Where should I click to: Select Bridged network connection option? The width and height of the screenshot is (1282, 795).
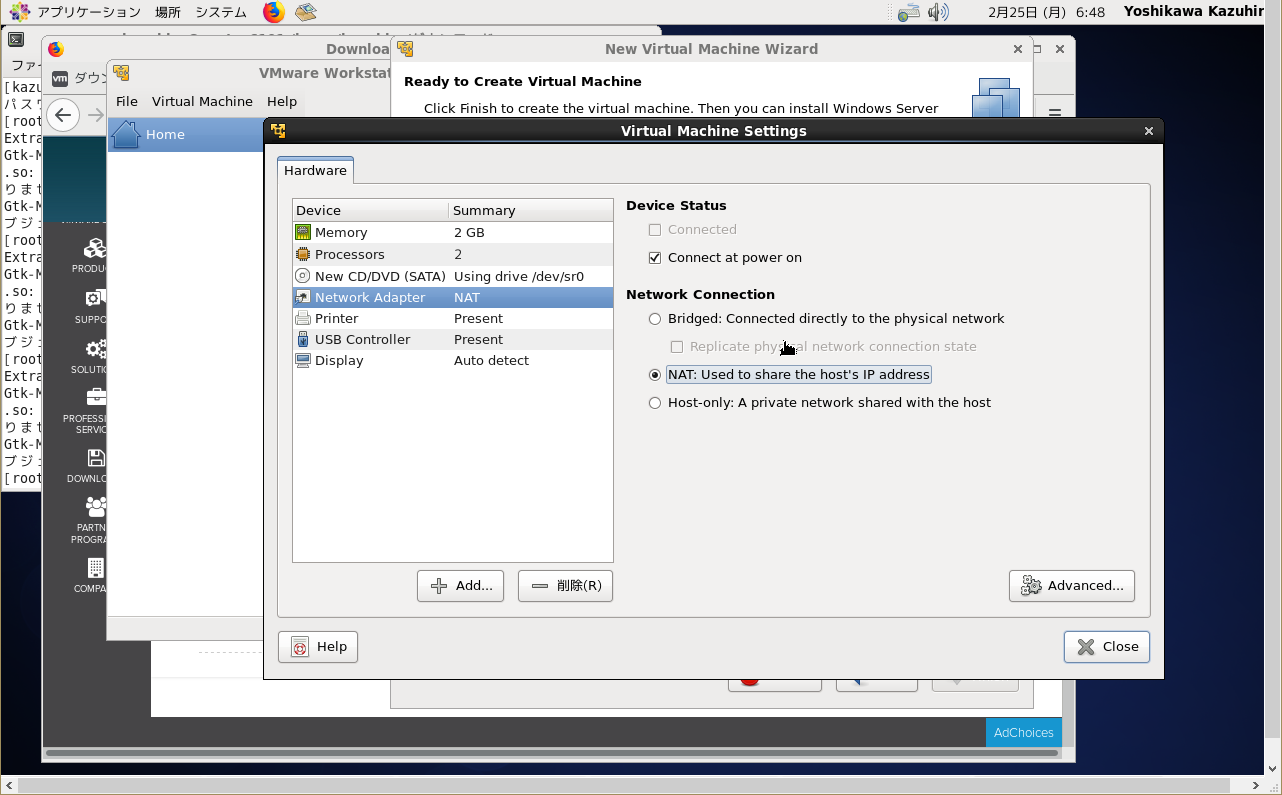pos(655,319)
